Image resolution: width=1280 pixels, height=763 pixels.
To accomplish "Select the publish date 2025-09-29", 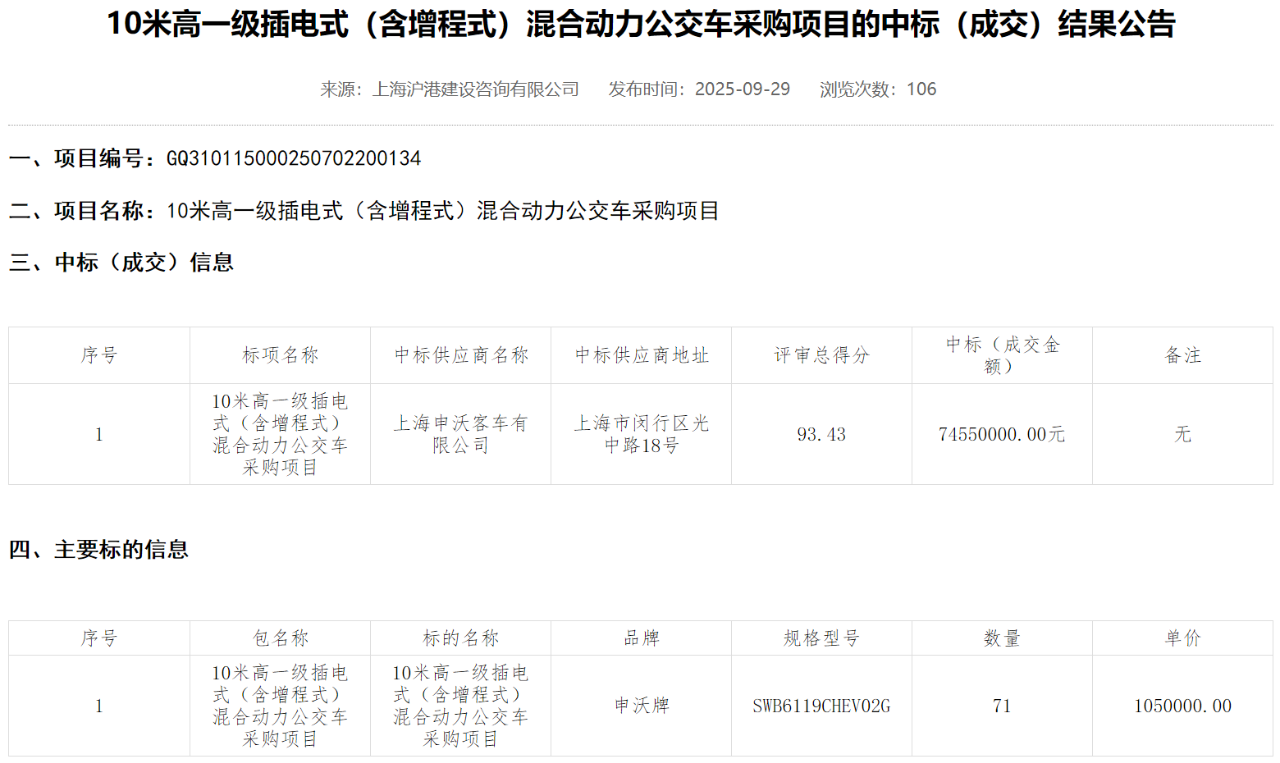I will (x=742, y=89).
